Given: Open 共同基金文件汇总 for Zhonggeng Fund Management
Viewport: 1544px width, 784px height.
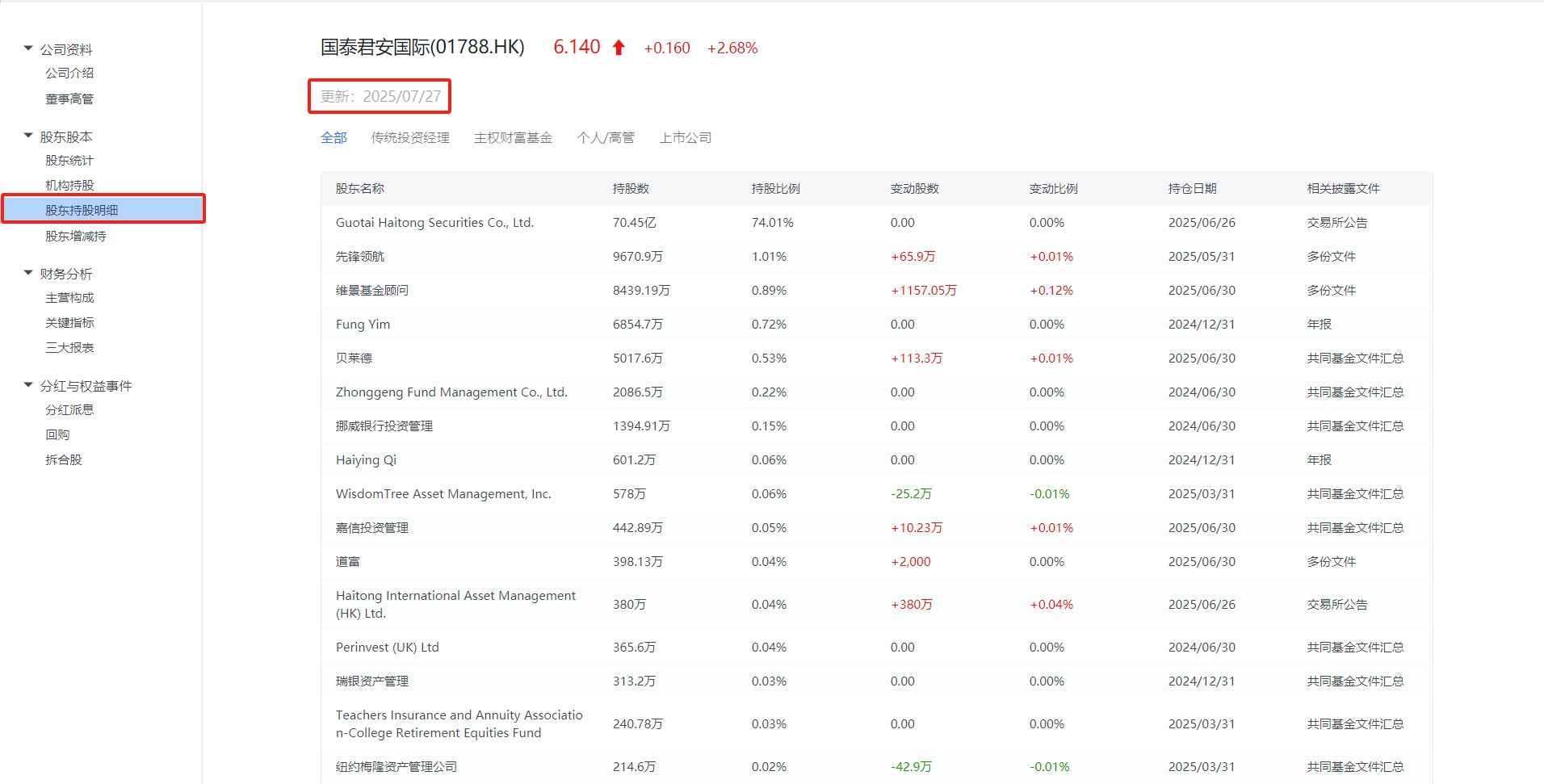Looking at the screenshot, I should tap(1356, 392).
